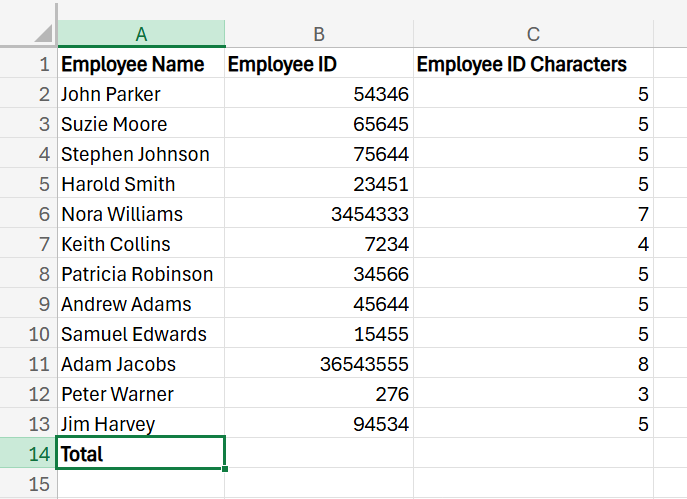Click the empty Total cell in column C
This screenshot has height=499, width=687.
tap(533, 453)
